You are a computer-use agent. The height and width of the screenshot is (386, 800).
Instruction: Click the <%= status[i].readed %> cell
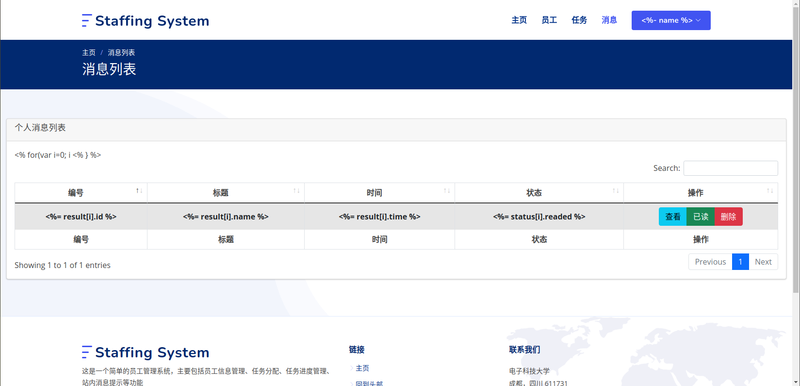pos(539,217)
